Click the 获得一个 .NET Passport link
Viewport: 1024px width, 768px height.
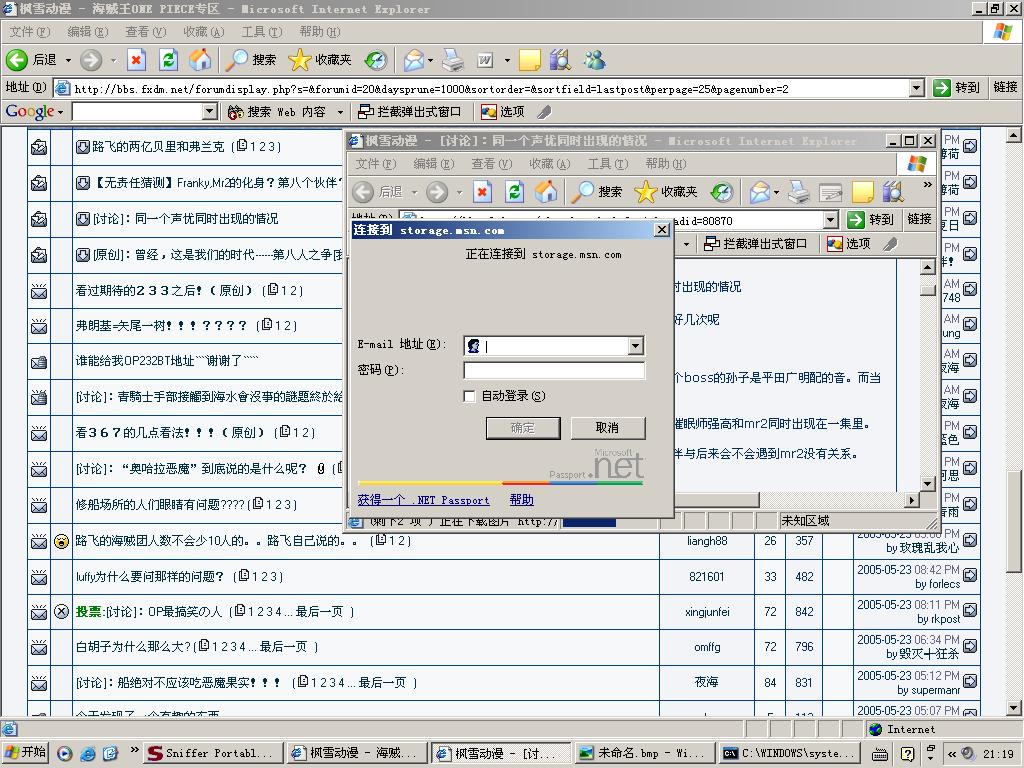tap(423, 500)
